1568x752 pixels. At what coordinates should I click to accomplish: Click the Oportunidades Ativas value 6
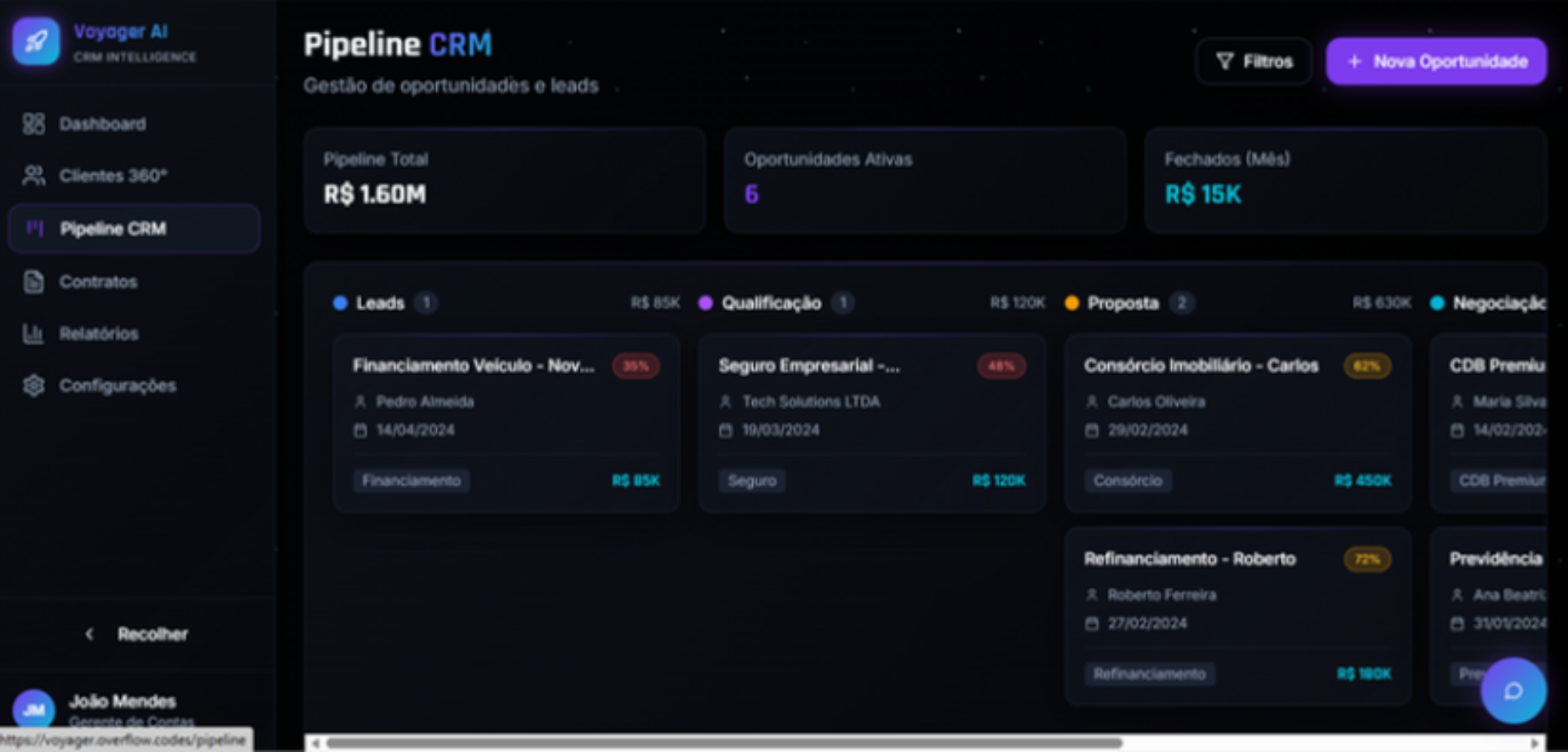pos(751,194)
